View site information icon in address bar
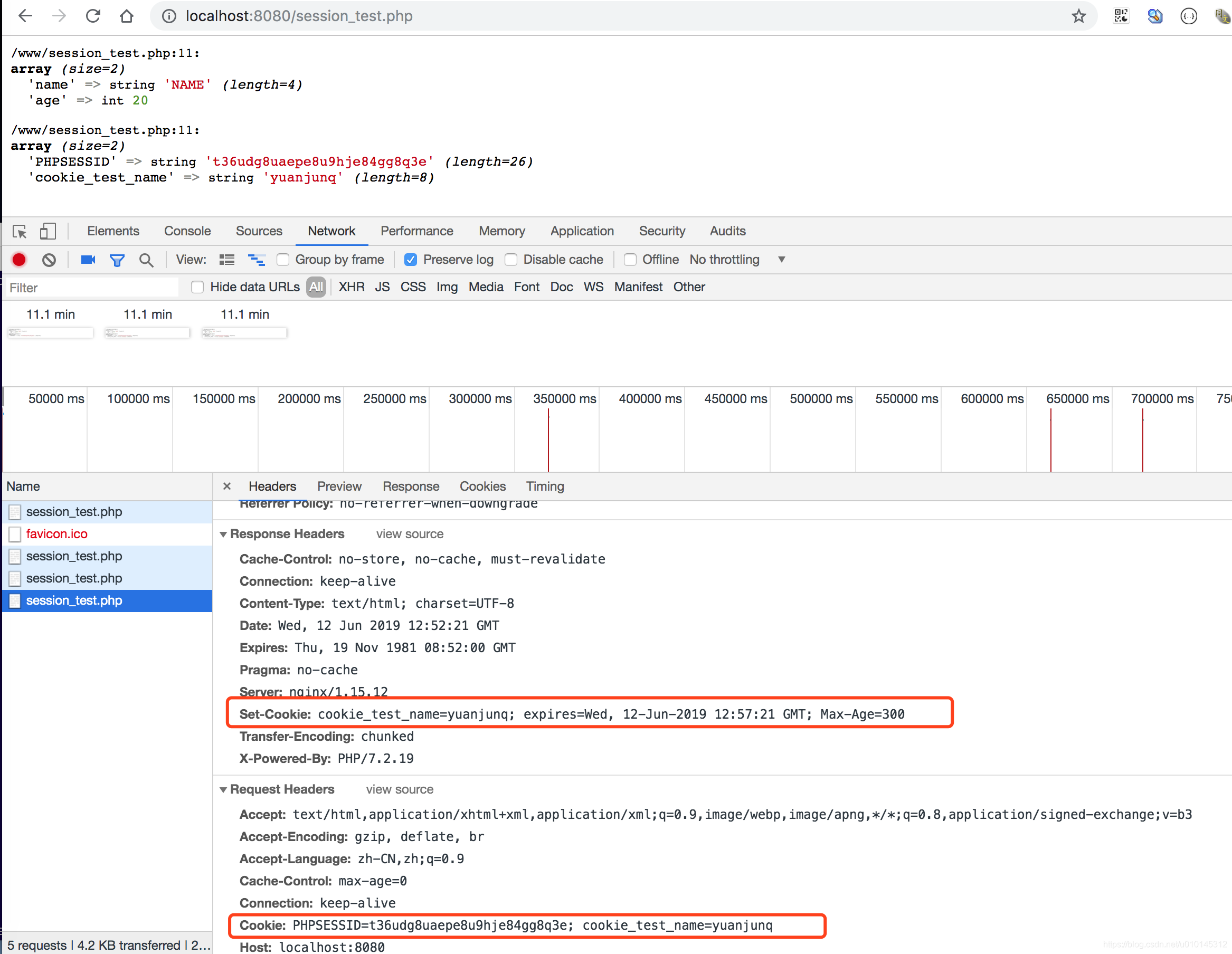 169,16
